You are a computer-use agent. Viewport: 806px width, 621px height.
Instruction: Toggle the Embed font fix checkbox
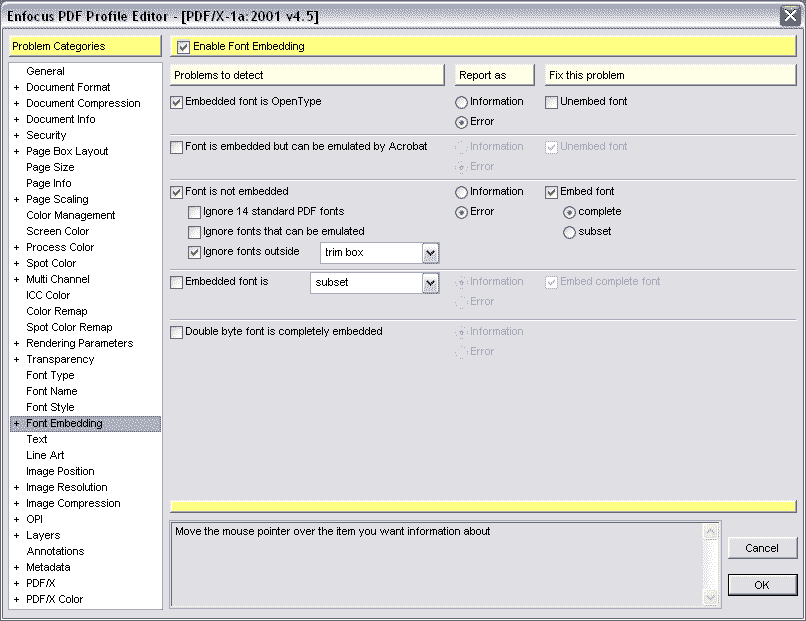(x=552, y=192)
